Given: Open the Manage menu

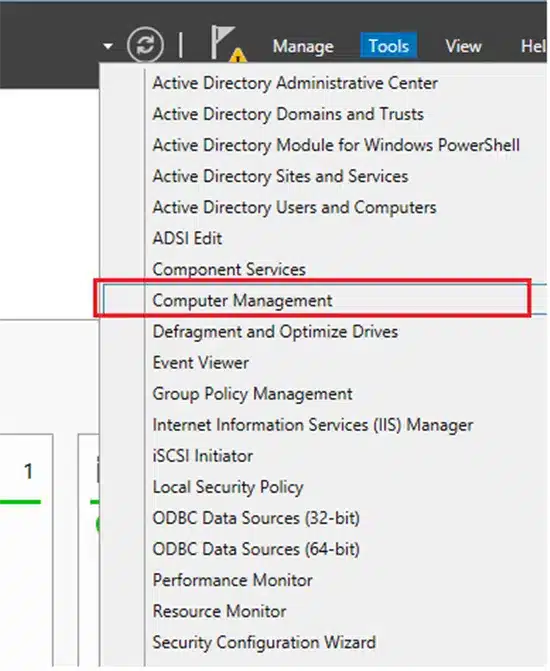Looking at the screenshot, I should coord(303,46).
